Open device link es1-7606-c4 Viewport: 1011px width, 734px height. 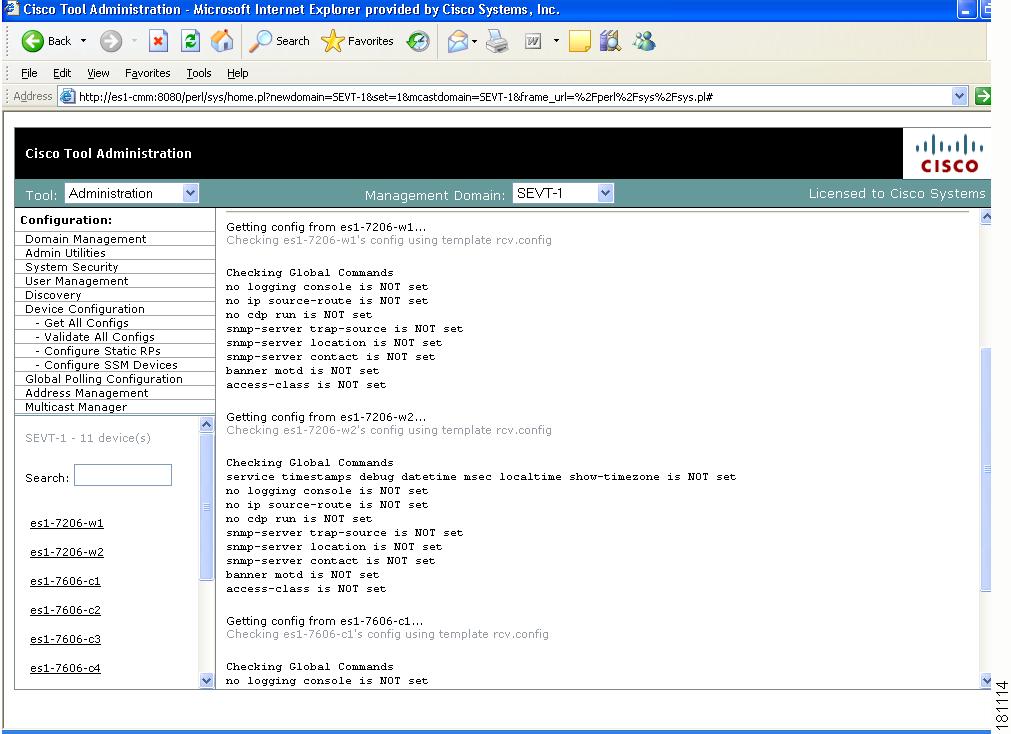pyautogui.click(x=65, y=668)
